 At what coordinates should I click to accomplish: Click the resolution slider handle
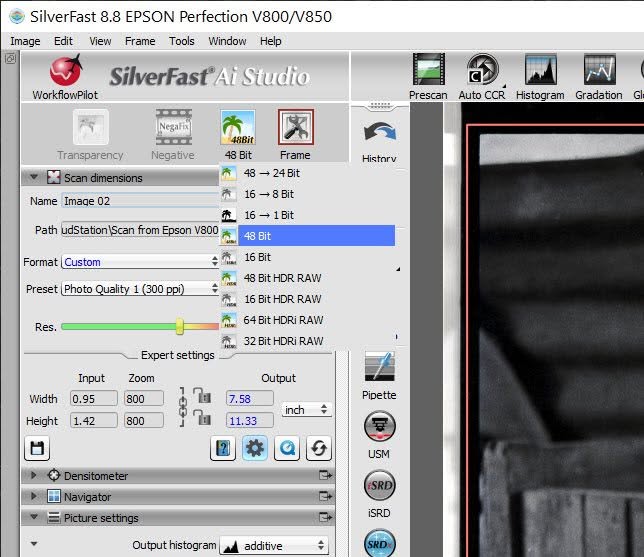(179, 326)
